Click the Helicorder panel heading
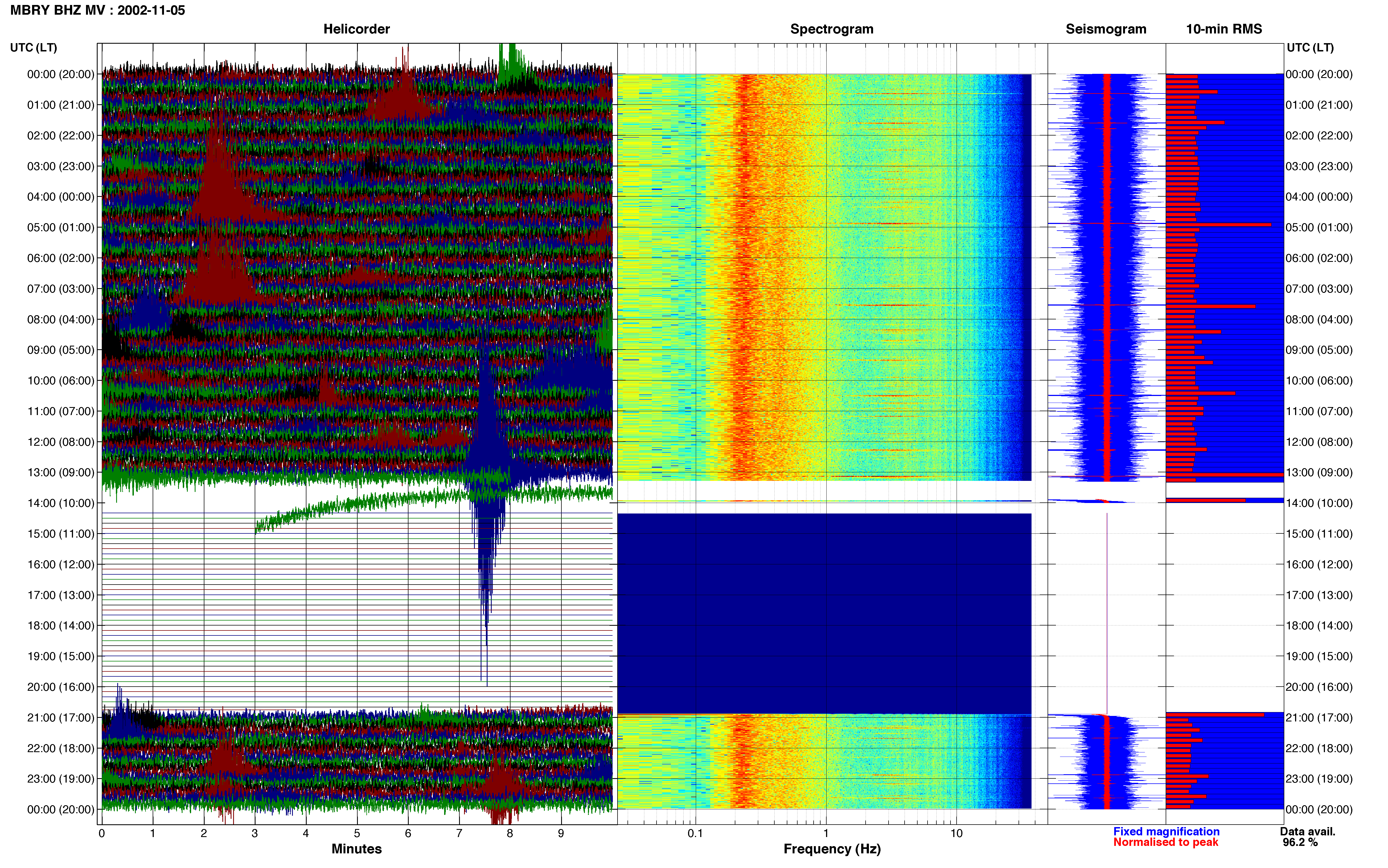Screen dimensions: 1388x868 [356, 29]
